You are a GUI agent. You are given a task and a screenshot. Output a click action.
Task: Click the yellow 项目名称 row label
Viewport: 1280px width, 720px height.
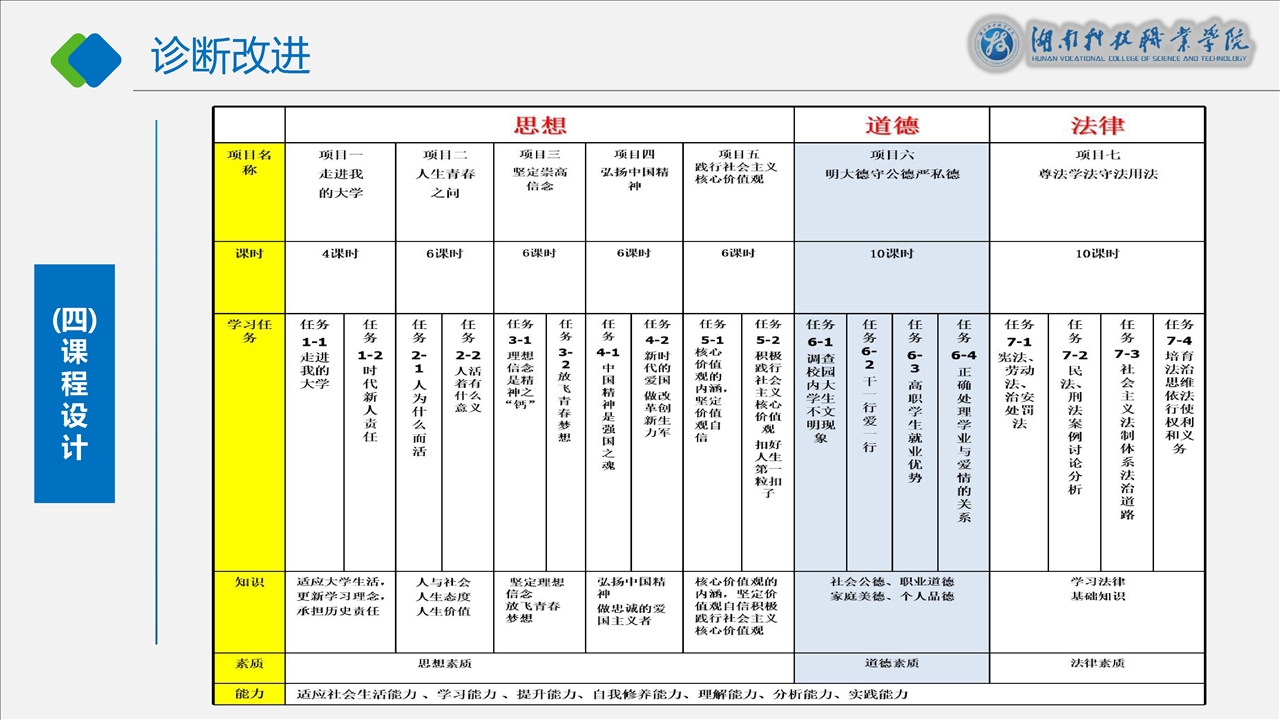(249, 163)
